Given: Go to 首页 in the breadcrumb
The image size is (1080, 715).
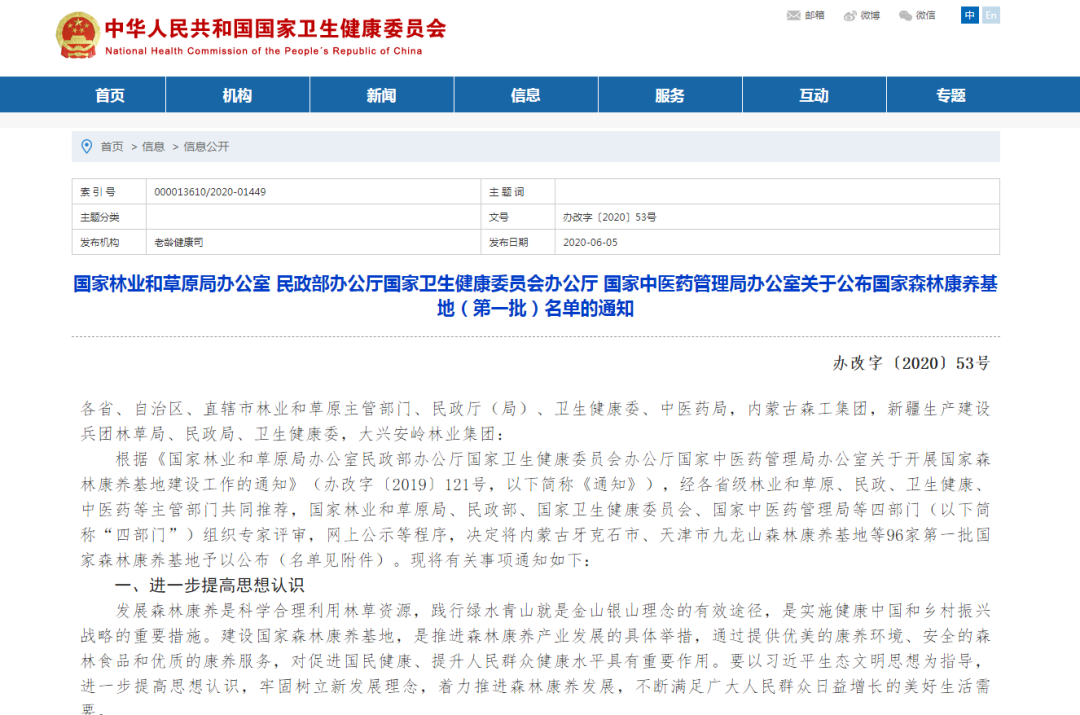Looking at the screenshot, I should coord(112,147).
